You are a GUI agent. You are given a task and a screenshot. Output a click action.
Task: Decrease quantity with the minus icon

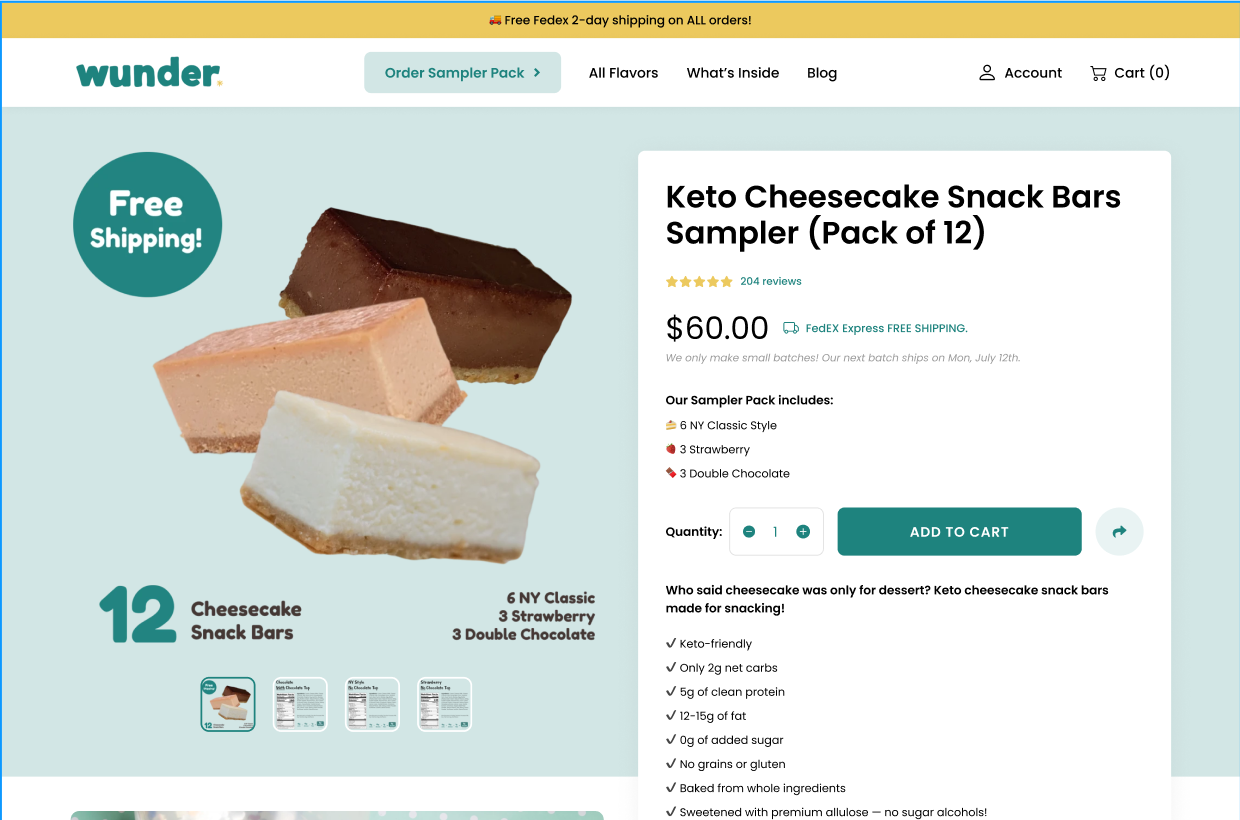(749, 532)
